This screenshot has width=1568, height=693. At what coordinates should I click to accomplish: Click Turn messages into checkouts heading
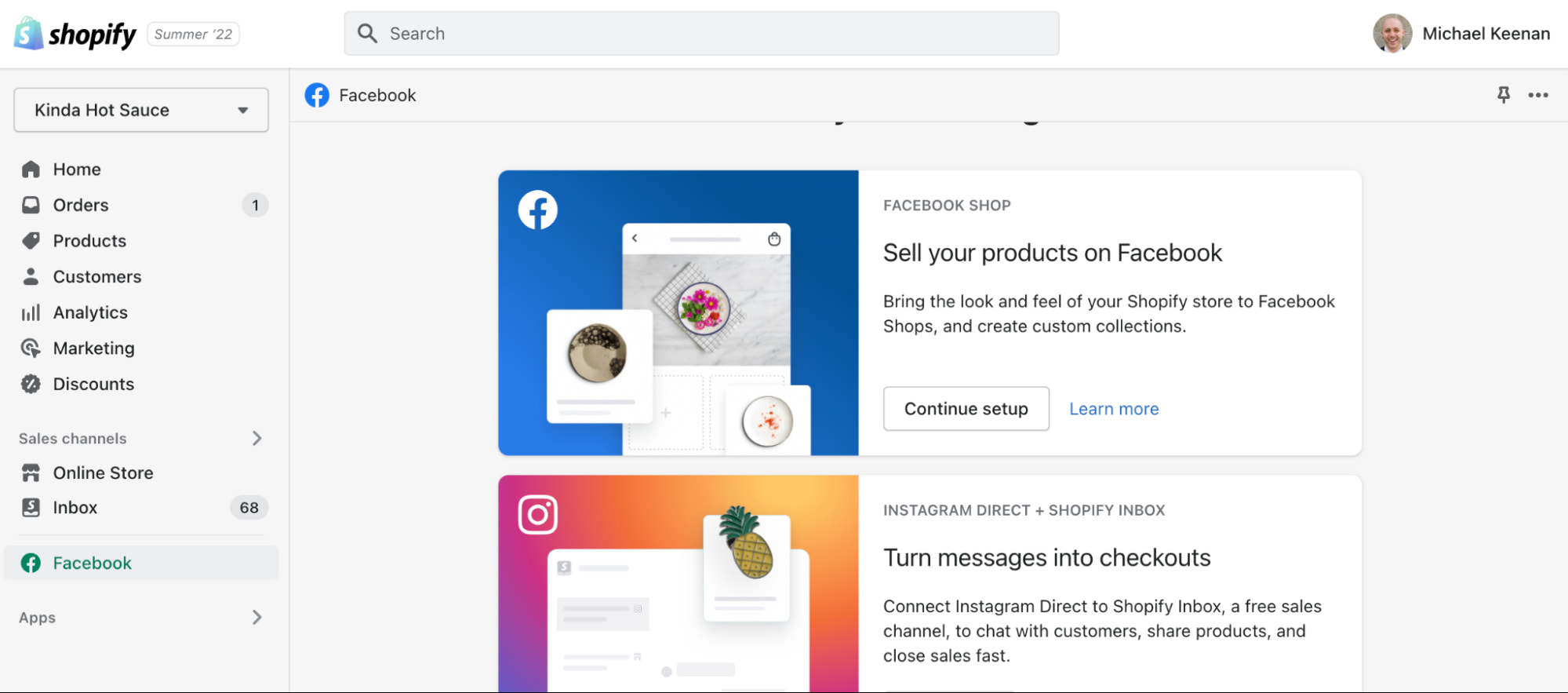coord(1047,558)
